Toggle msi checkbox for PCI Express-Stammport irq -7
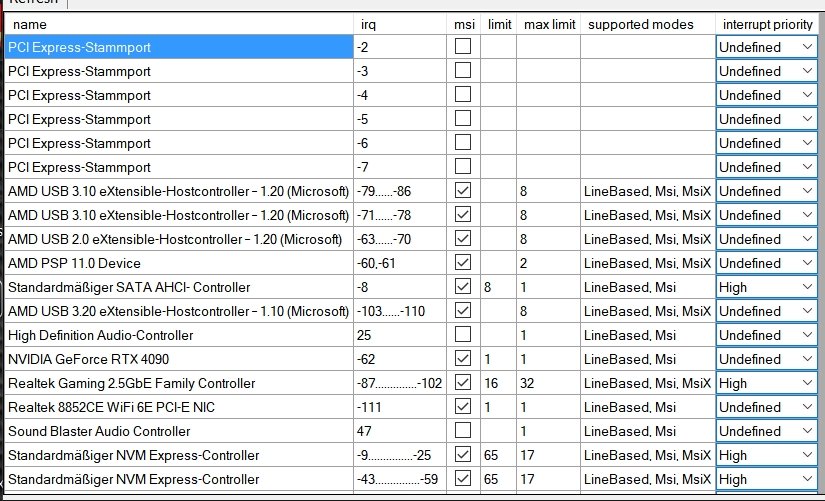This screenshot has height=501, width=825. (x=463, y=167)
